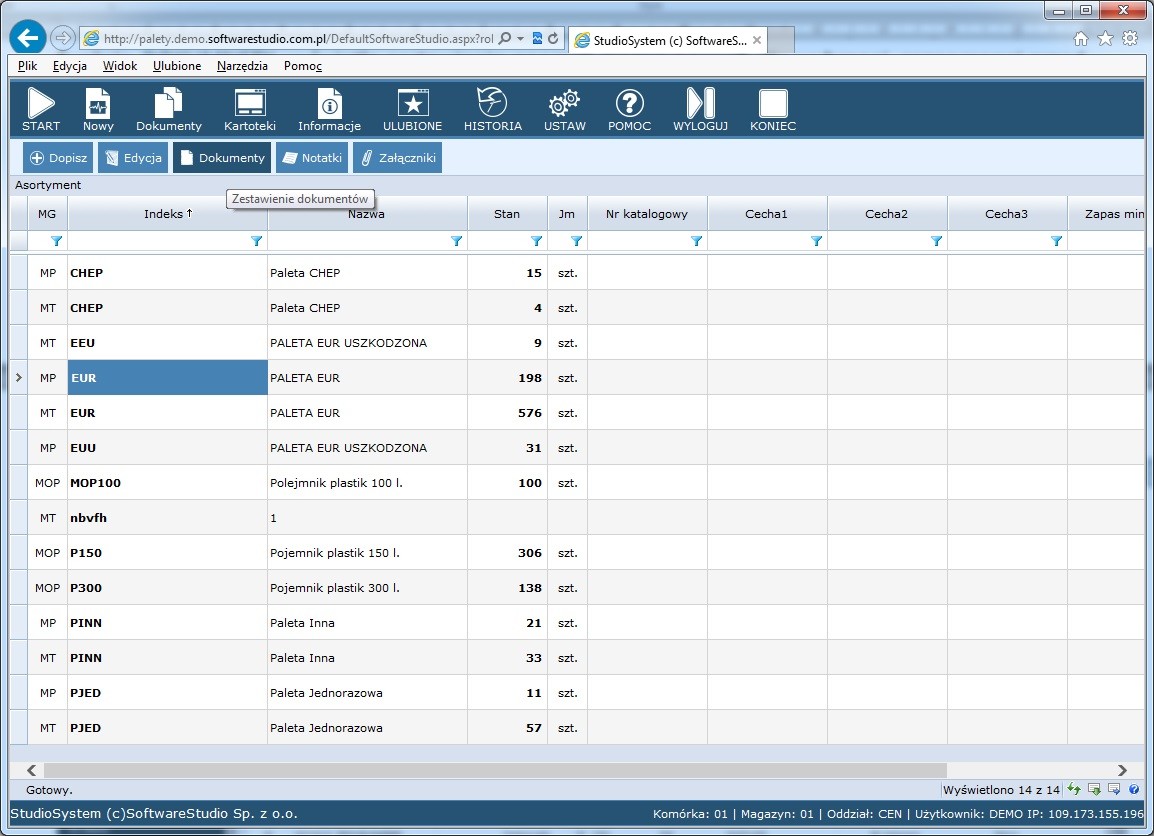This screenshot has height=836, width=1154.
Task: Open Stan column filter funnel
Action: (x=537, y=241)
